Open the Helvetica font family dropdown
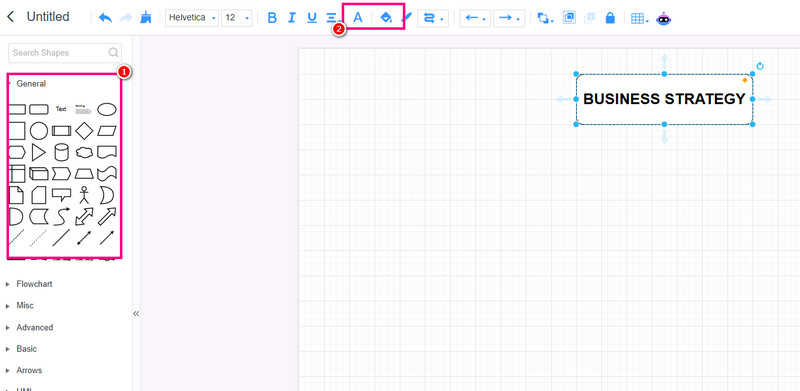 [x=192, y=18]
